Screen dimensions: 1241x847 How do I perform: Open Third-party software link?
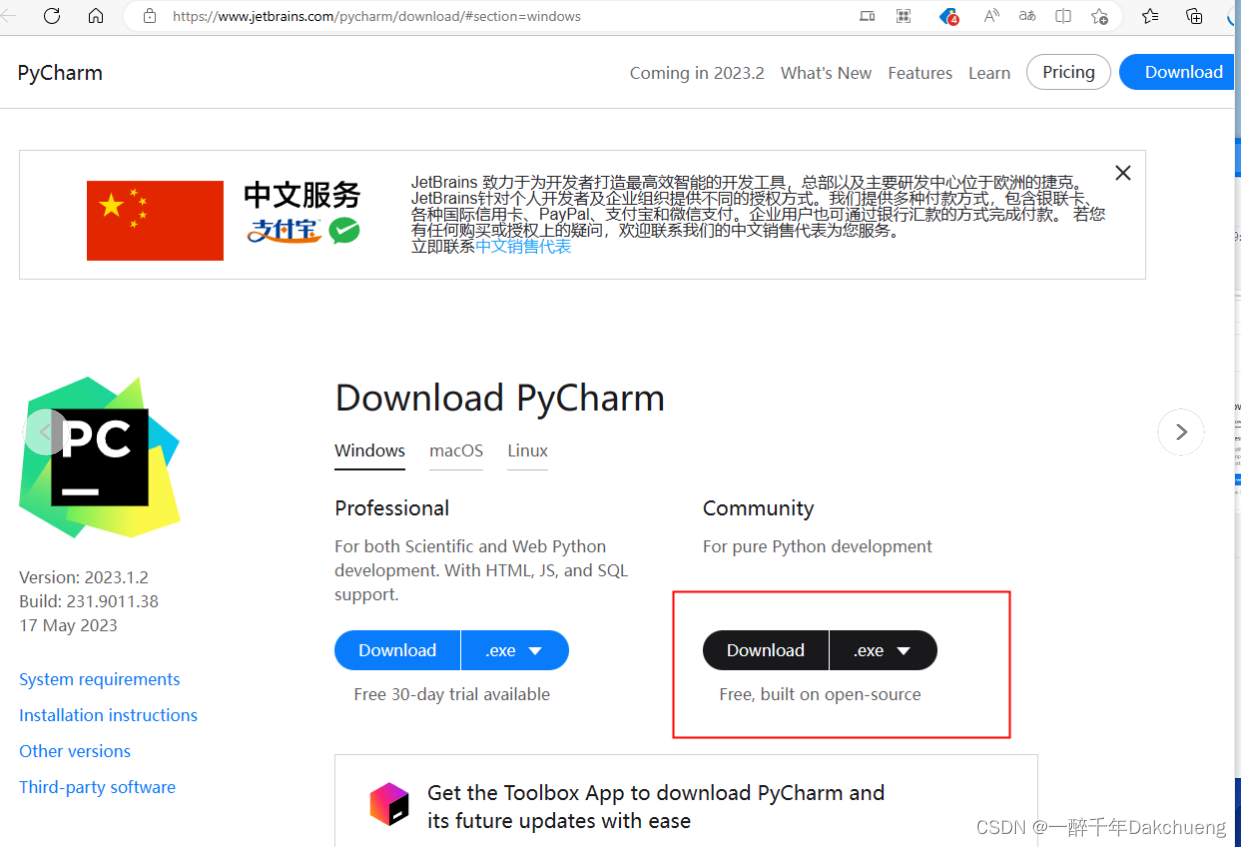pyautogui.click(x=97, y=787)
